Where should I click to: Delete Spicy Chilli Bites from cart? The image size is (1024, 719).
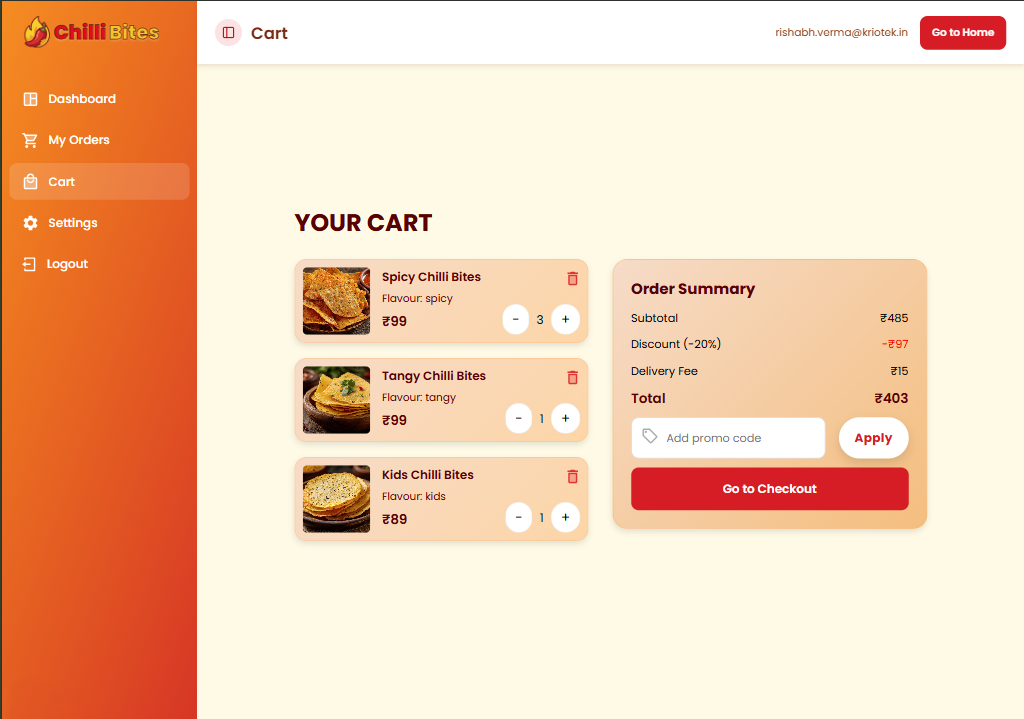coord(572,279)
